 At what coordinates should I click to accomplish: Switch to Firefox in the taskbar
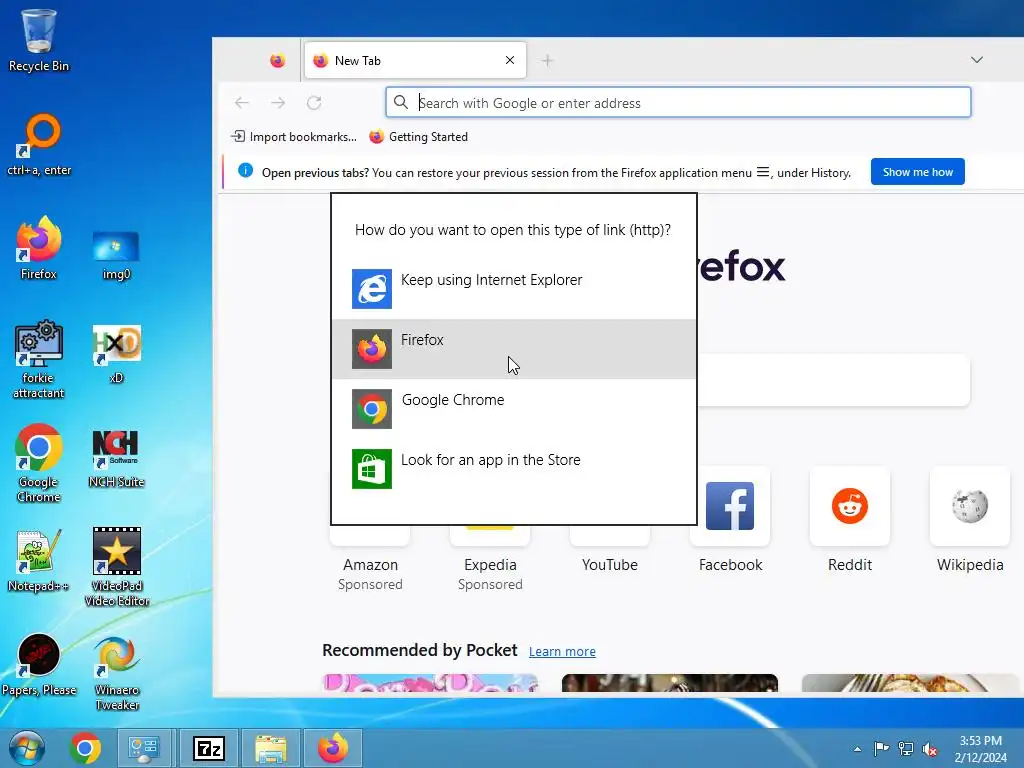(333, 748)
